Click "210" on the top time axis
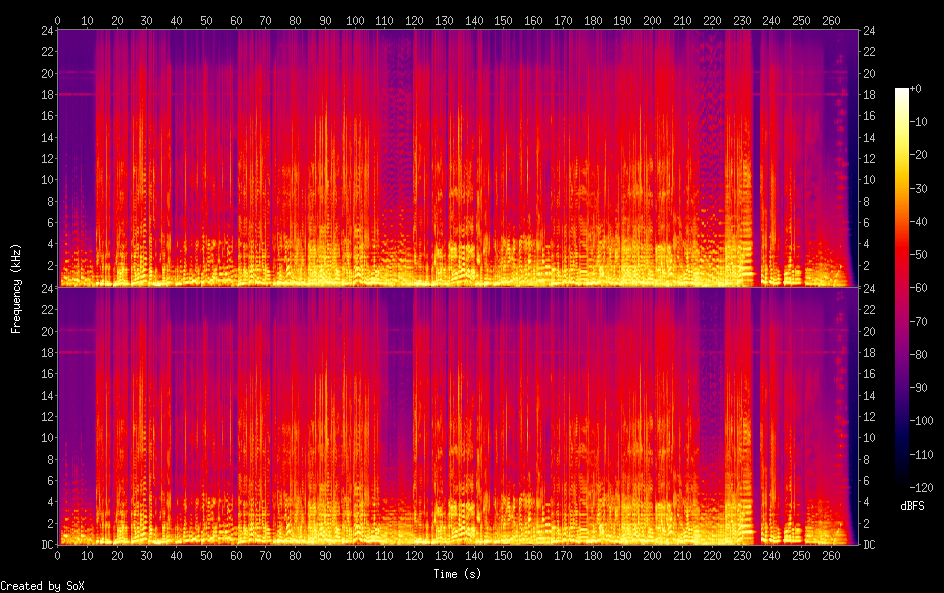Image resolution: width=944 pixels, height=593 pixels. (682, 20)
